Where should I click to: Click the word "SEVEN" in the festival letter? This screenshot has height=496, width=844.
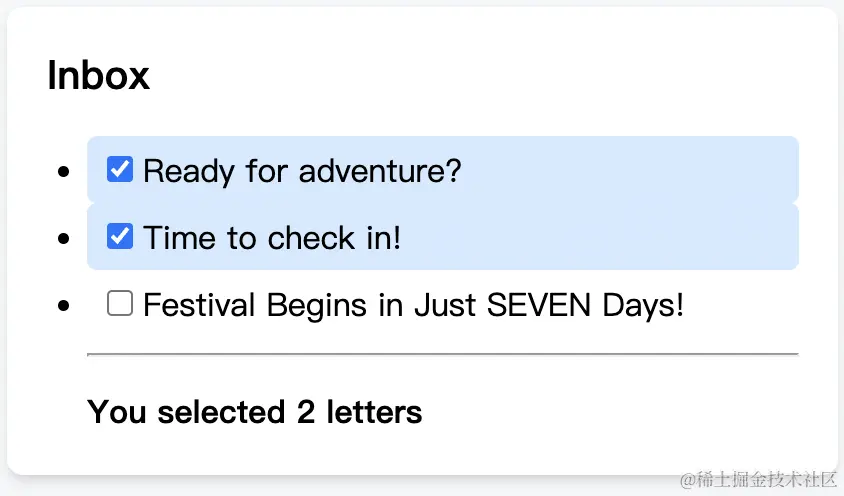(x=540, y=304)
